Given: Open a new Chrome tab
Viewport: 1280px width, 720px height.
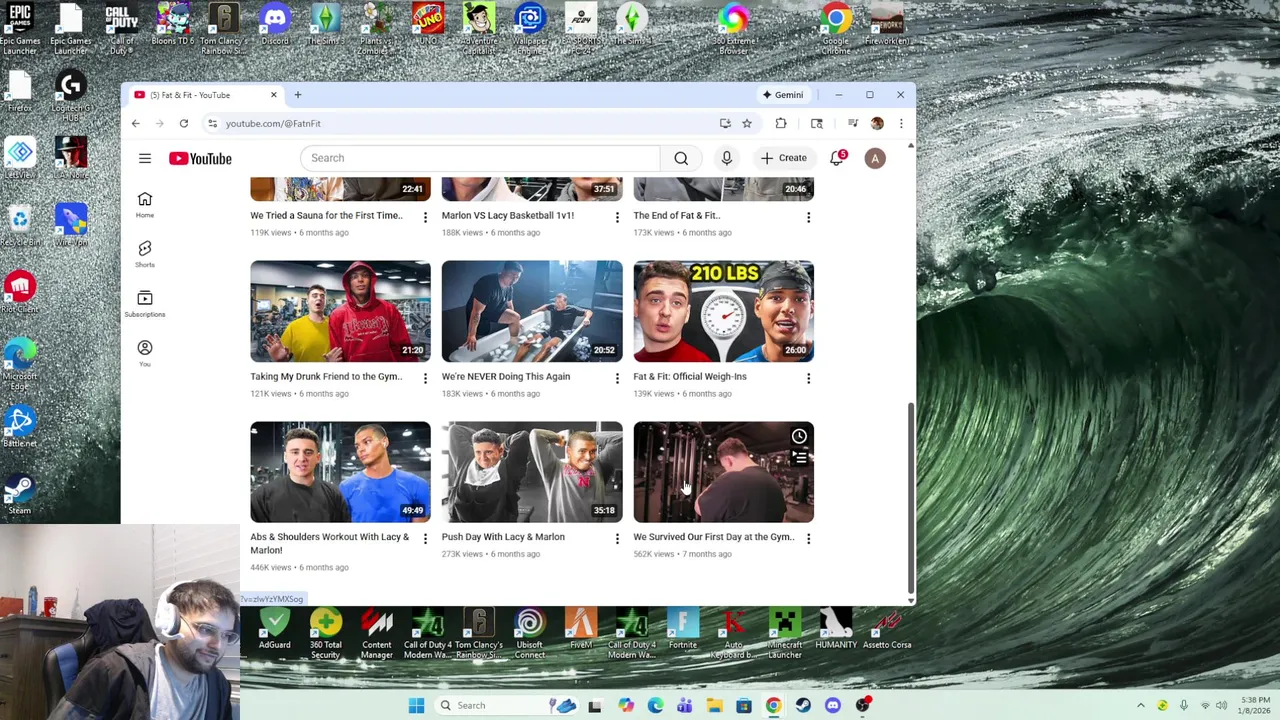Looking at the screenshot, I should click(297, 95).
